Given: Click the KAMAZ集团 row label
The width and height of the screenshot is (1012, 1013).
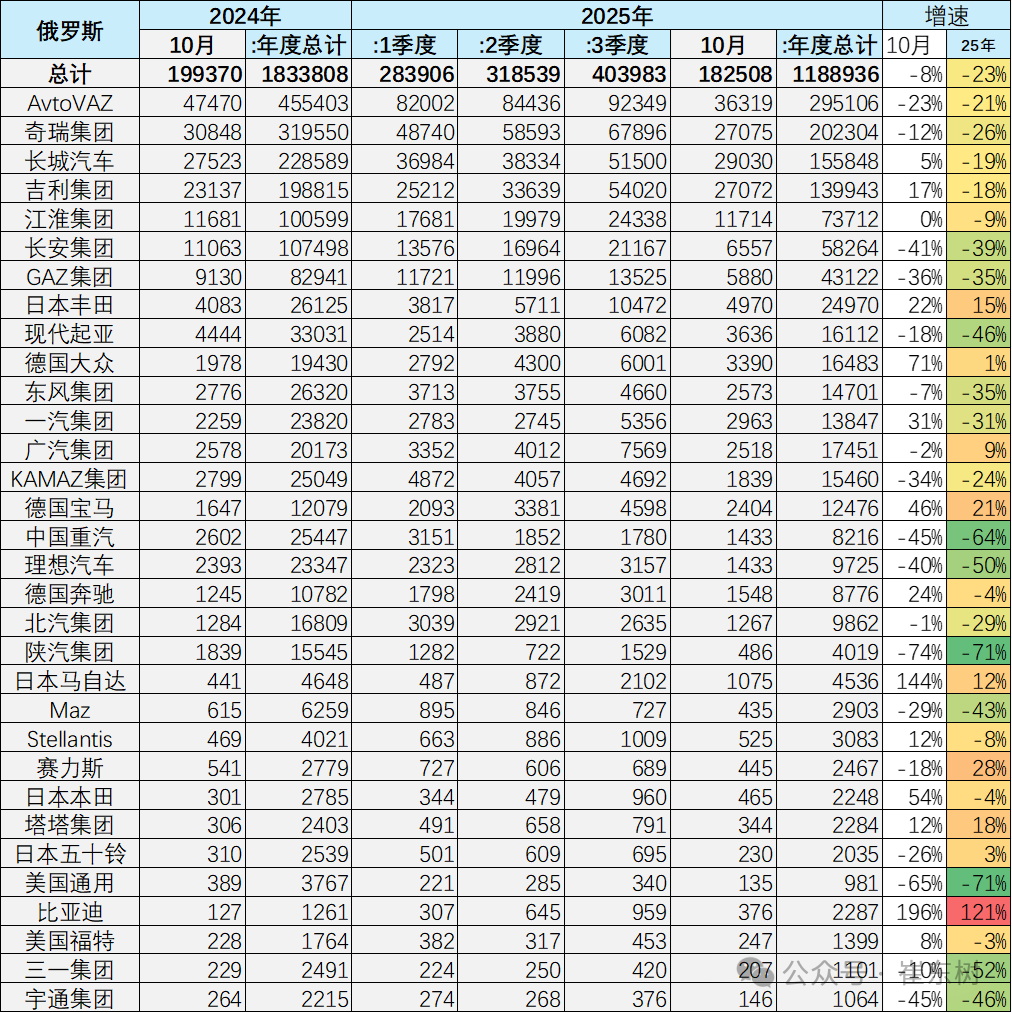Looking at the screenshot, I should click(x=69, y=479).
